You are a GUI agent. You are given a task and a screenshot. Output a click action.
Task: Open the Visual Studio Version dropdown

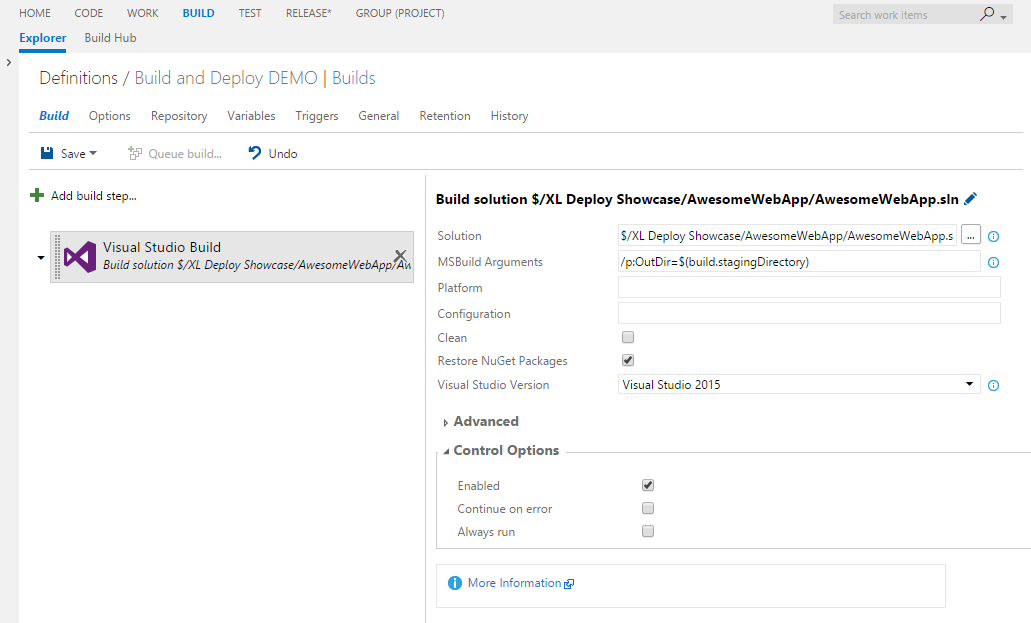coord(969,384)
